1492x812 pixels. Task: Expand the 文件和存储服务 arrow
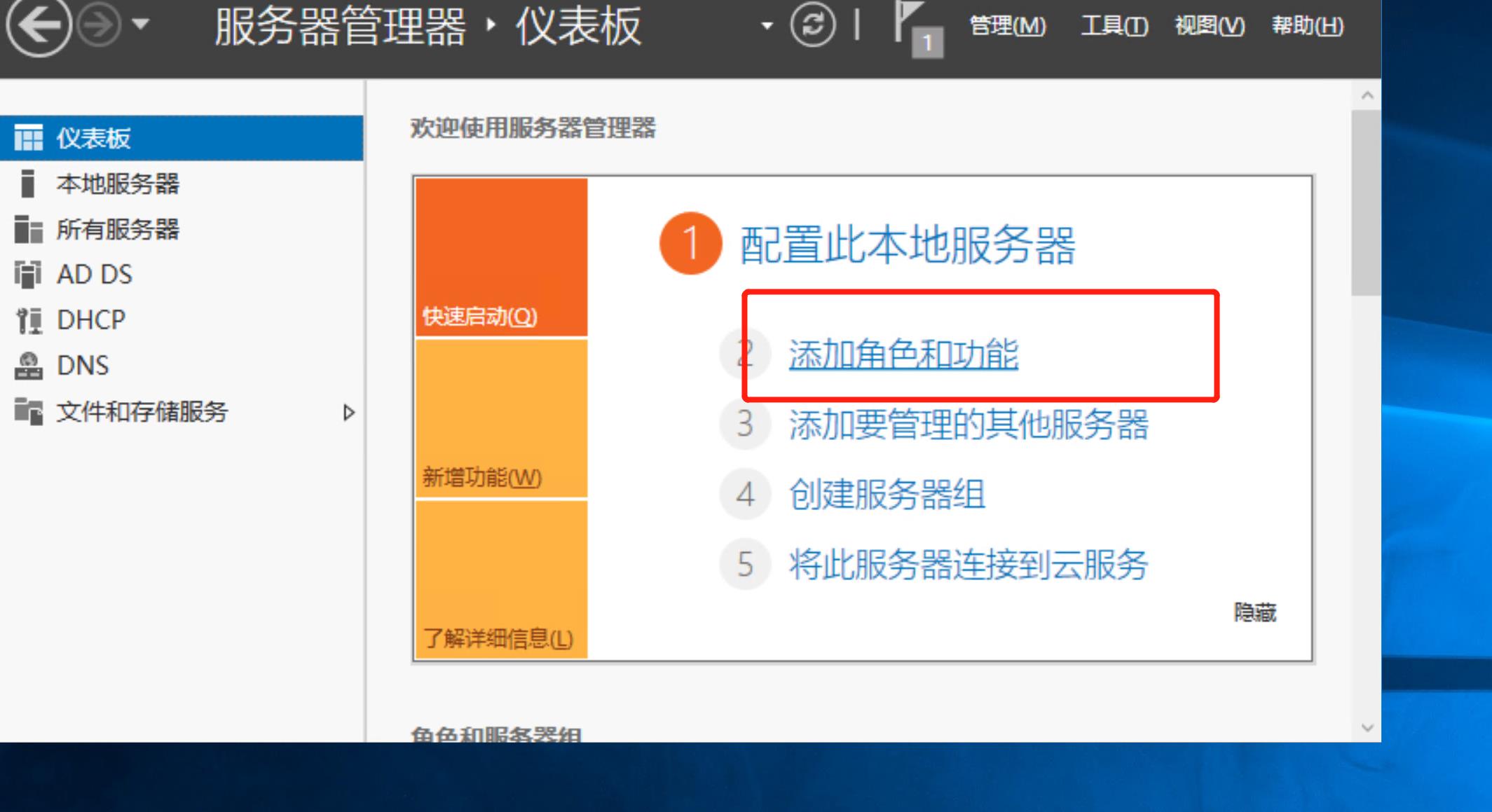[348, 412]
